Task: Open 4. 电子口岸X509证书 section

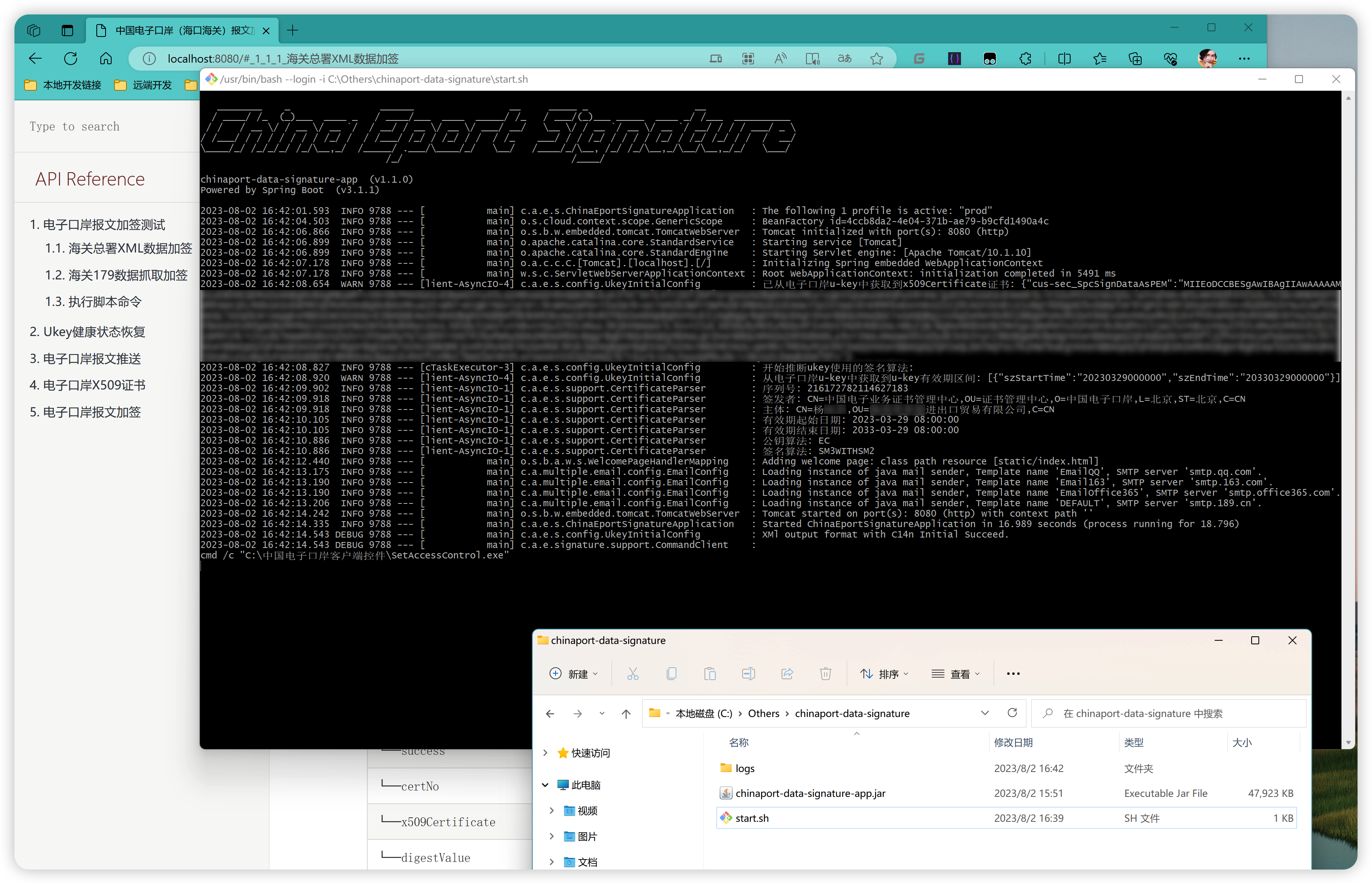Action: click(88, 385)
